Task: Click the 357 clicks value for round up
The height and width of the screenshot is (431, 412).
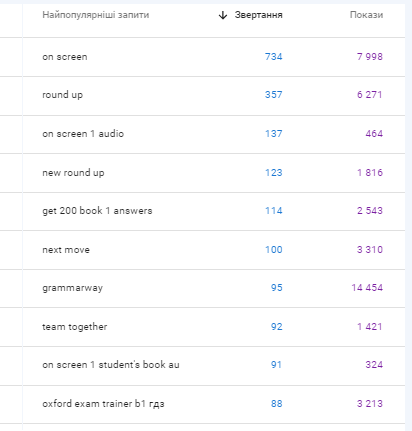Action: [x=274, y=95]
